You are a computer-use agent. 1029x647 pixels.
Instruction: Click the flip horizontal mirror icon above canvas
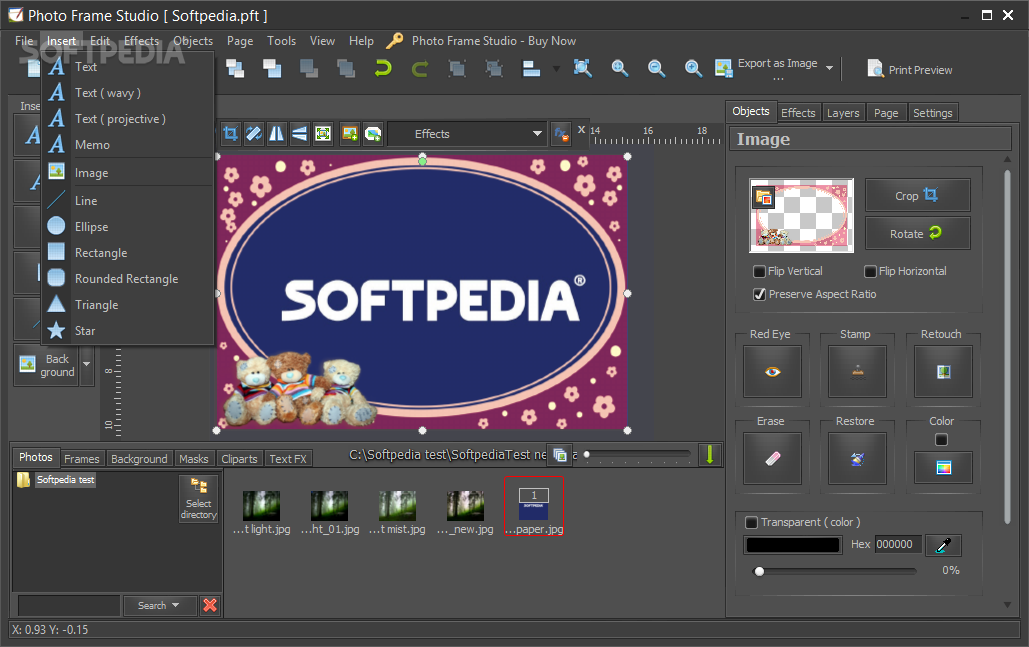pyautogui.click(x=276, y=134)
